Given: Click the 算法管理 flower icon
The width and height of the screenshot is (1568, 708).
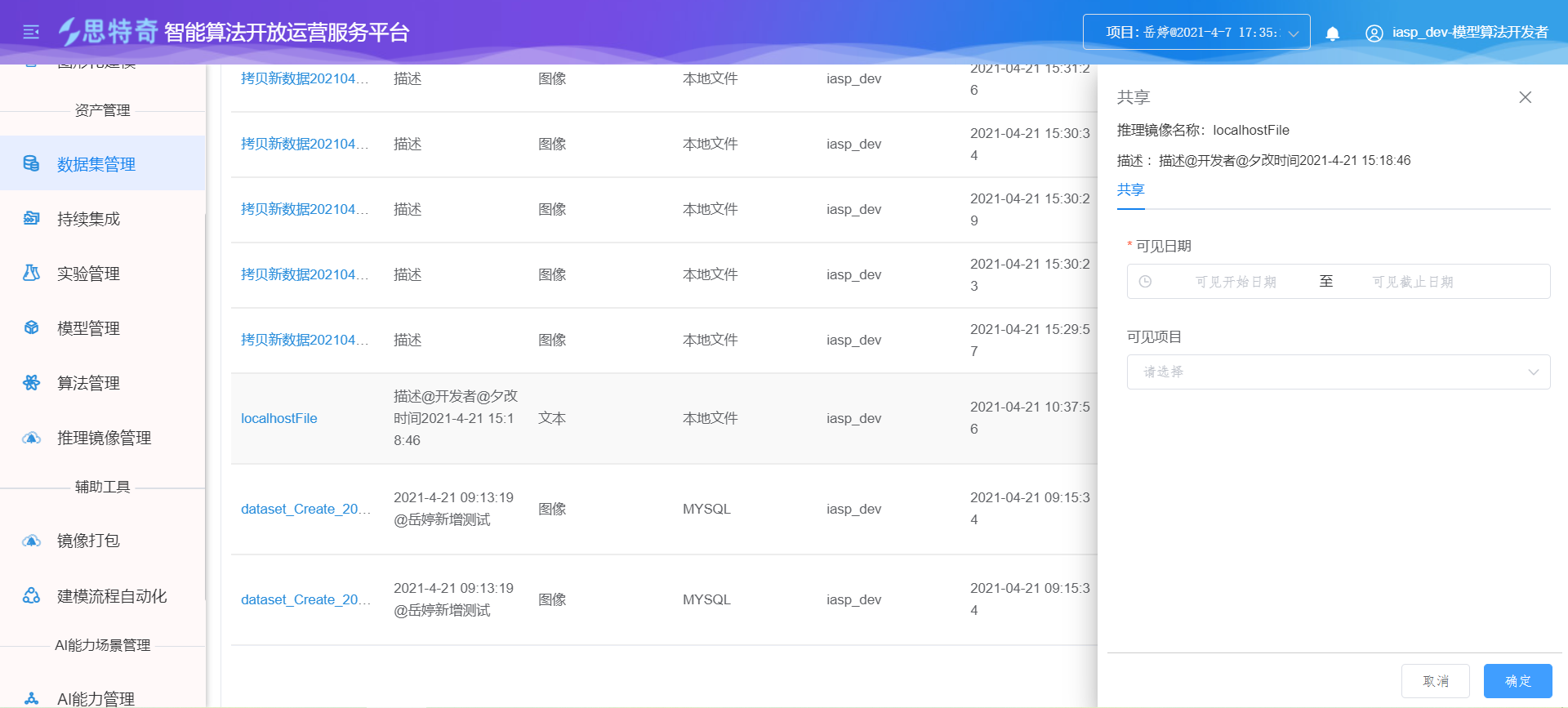Looking at the screenshot, I should click(31, 382).
